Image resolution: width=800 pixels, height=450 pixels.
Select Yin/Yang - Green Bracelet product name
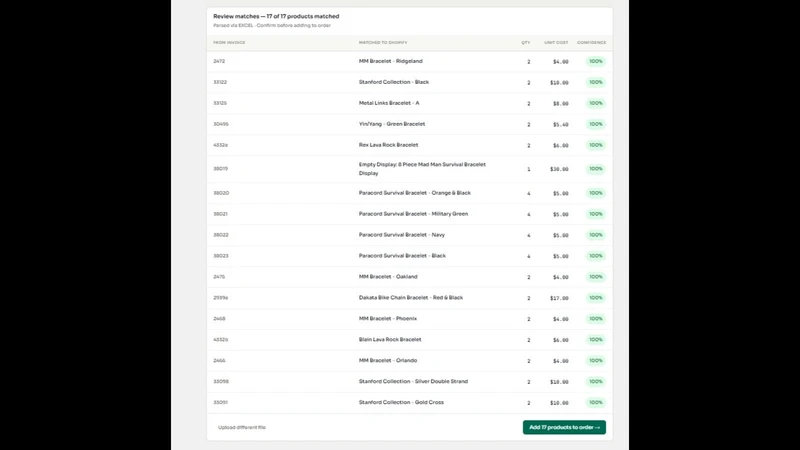point(391,124)
